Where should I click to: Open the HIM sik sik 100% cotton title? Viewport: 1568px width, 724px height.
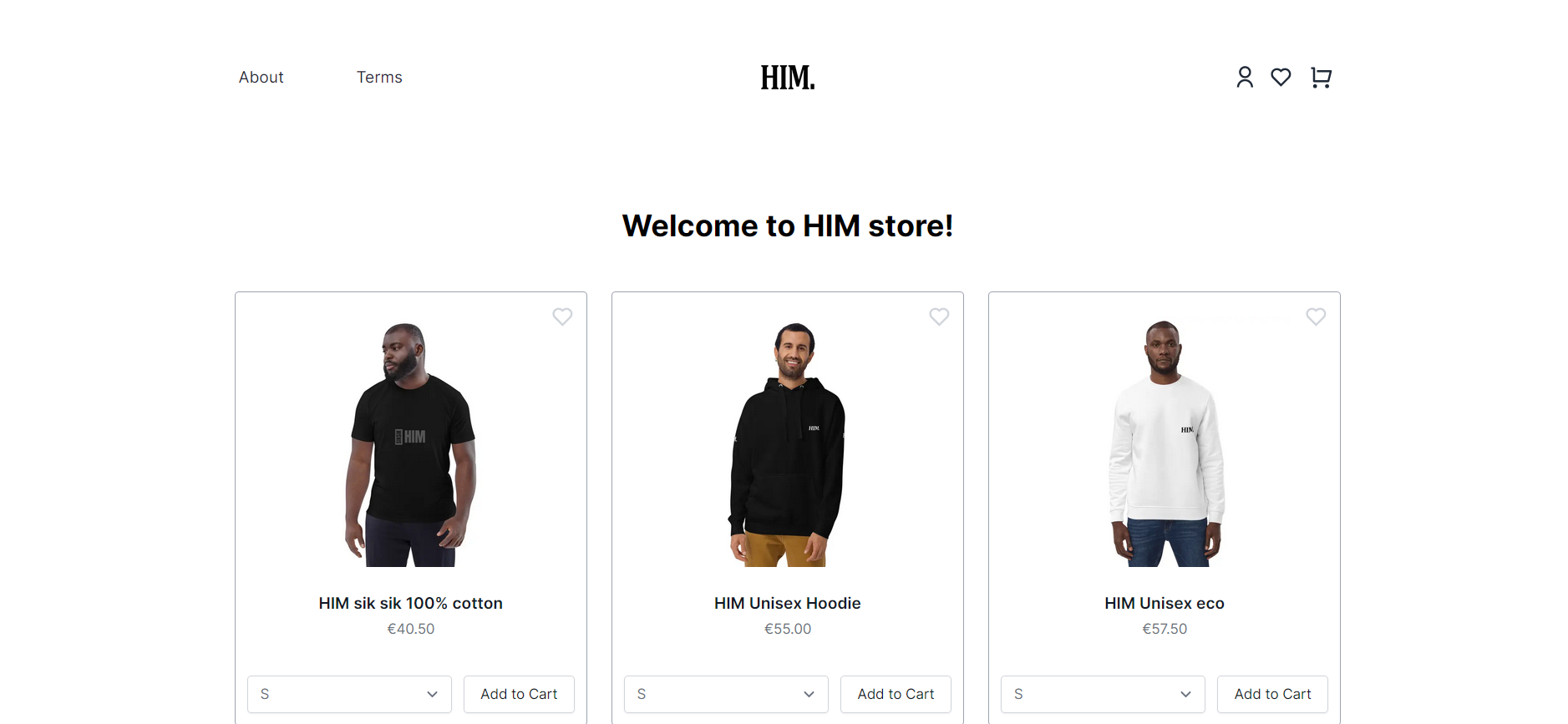pos(411,603)
